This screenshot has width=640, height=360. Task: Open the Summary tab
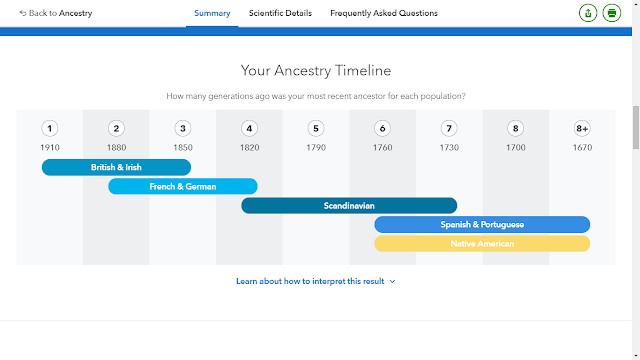click(212, 13)
